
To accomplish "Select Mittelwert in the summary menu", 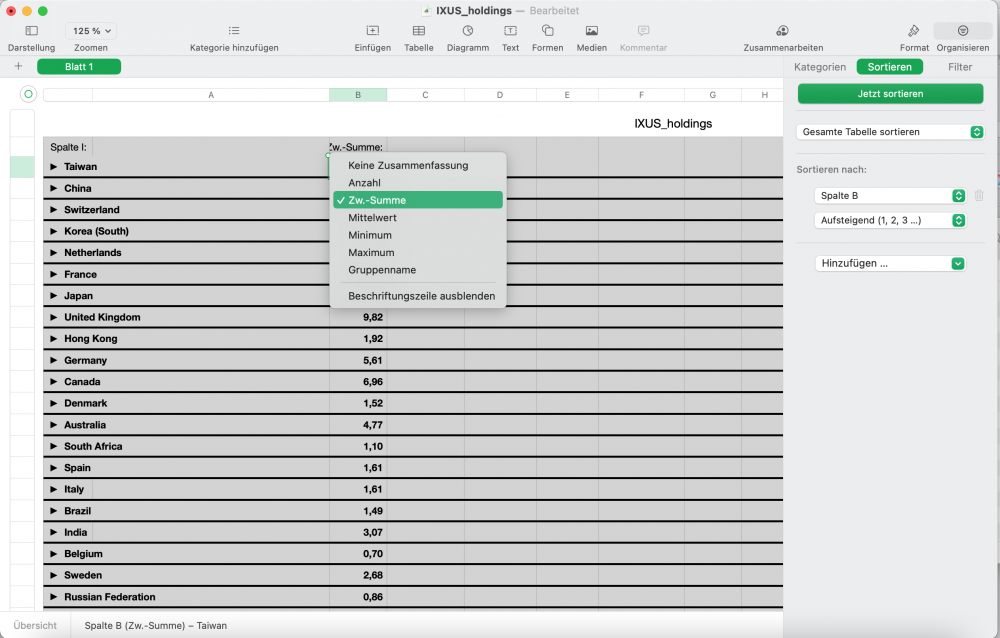I will coord(371,218).
